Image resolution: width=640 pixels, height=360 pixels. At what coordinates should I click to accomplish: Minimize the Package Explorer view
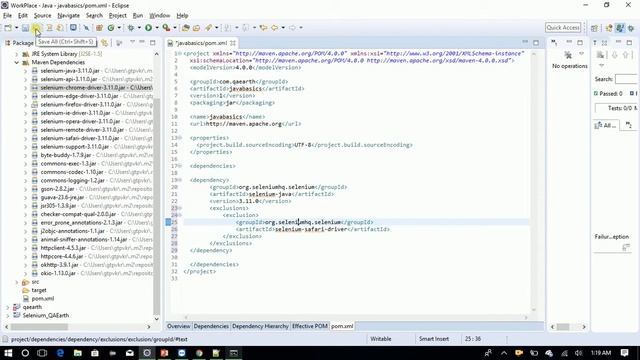tap(142, 42)
